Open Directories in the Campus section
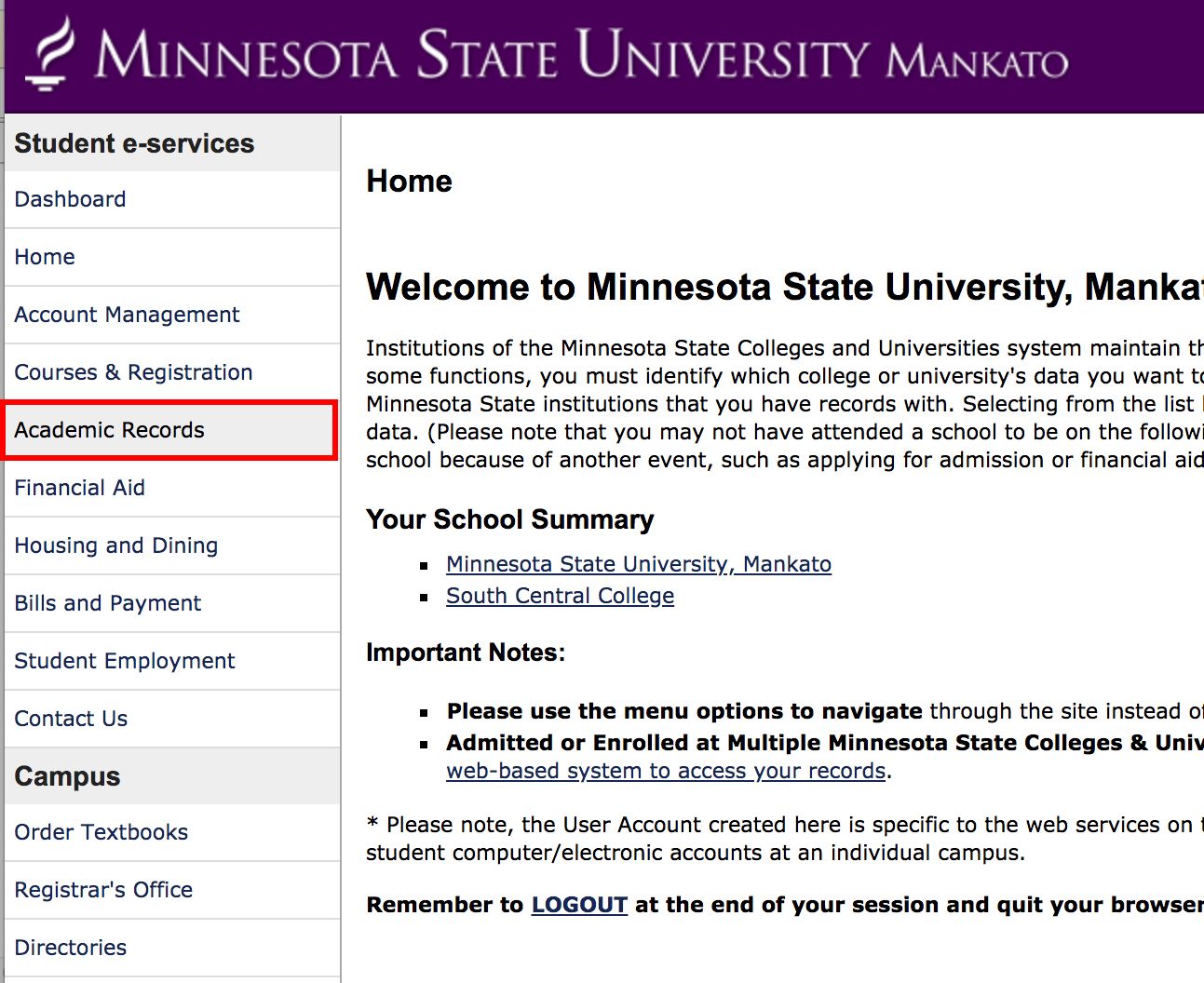Viewport: 1204px width, 983px height. (70, 948)
